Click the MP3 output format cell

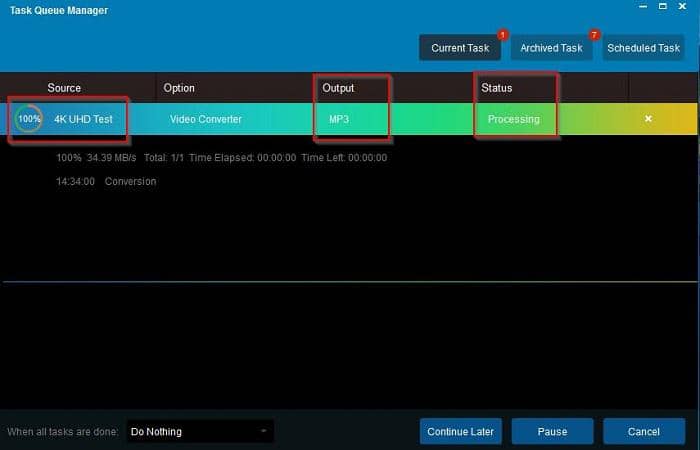click(x=339, y=119)
